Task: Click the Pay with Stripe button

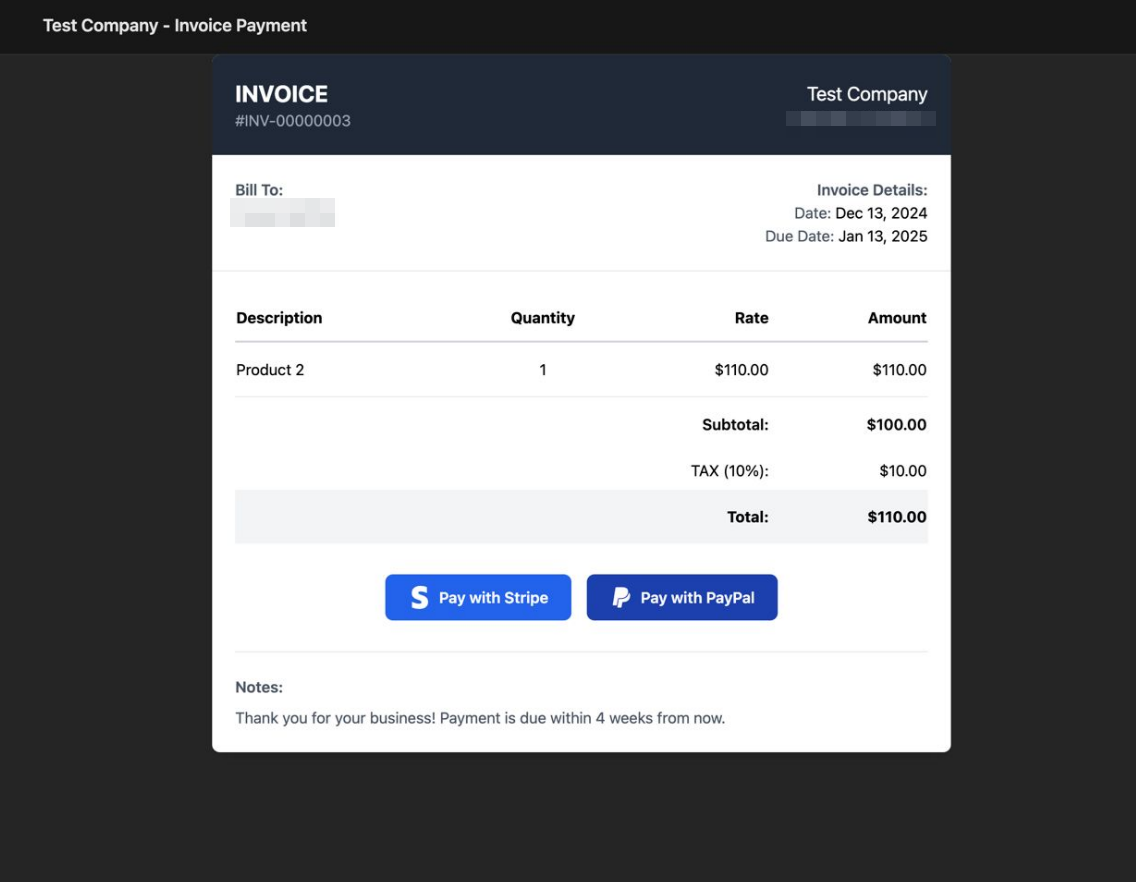Action: pos(478,597)
